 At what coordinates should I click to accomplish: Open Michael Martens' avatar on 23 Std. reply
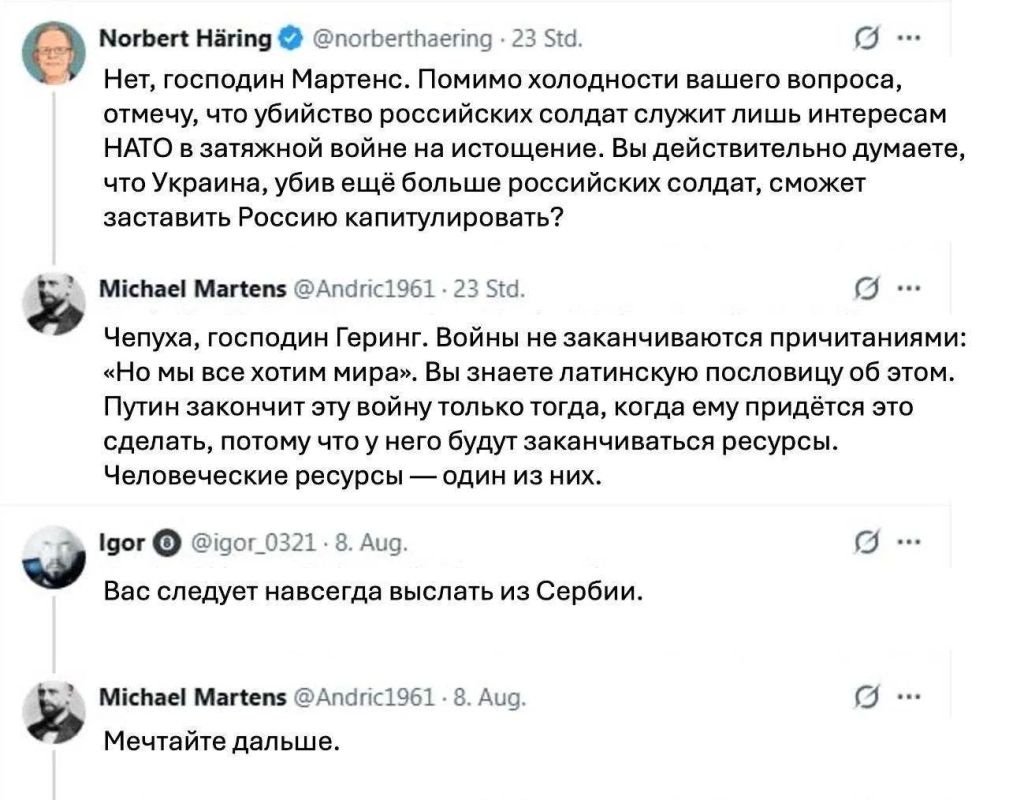[54, 302]
